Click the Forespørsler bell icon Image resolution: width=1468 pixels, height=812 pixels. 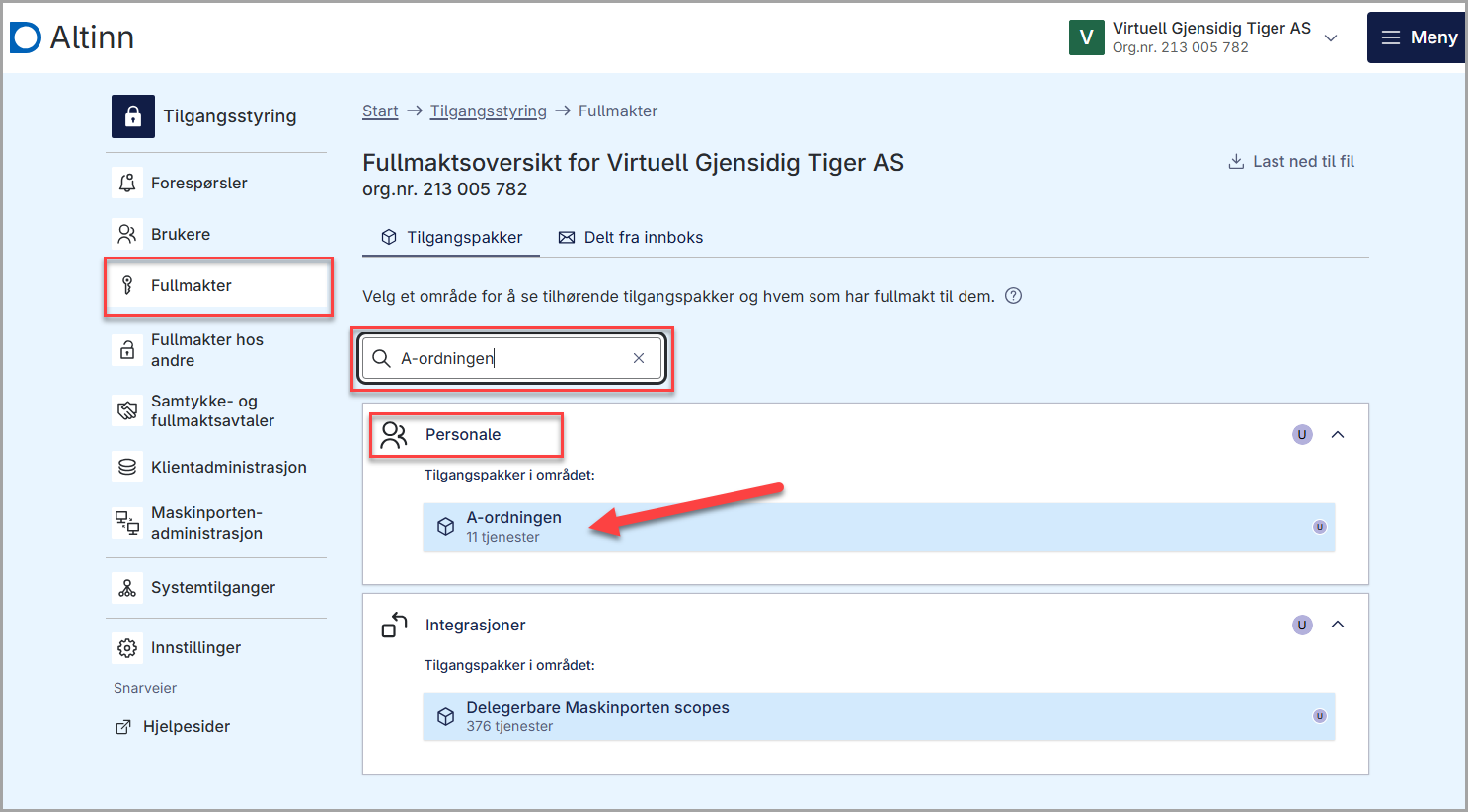[127, 183]
